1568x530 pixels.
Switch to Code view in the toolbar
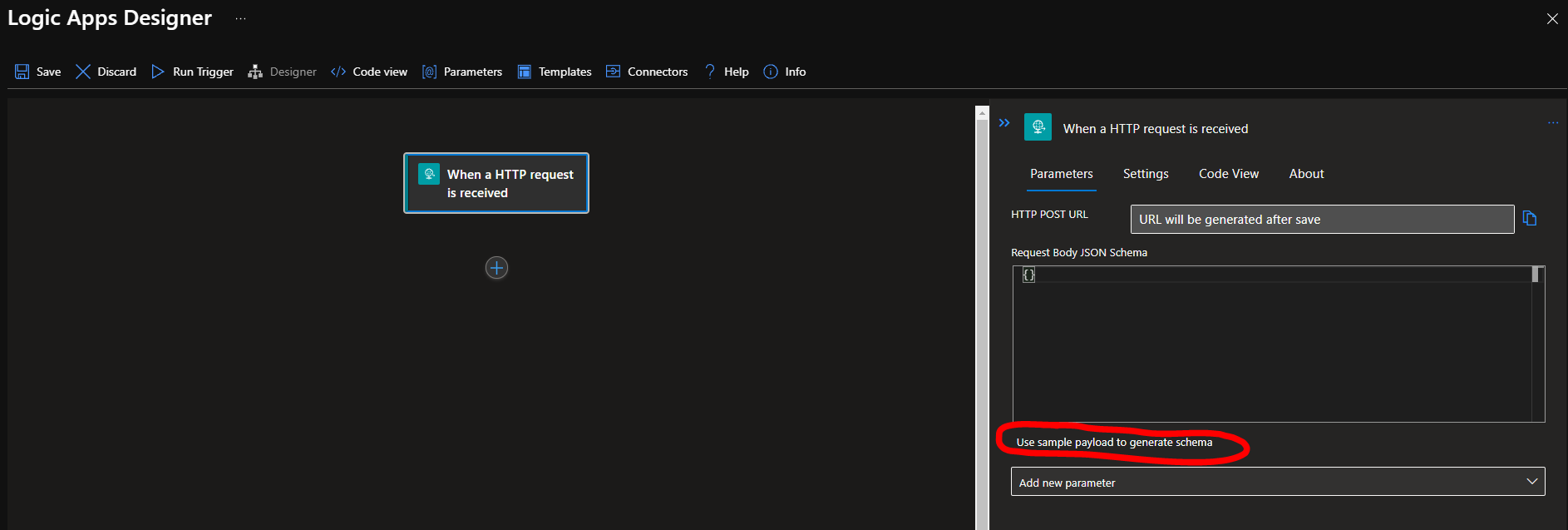click(x=369, y=72)
